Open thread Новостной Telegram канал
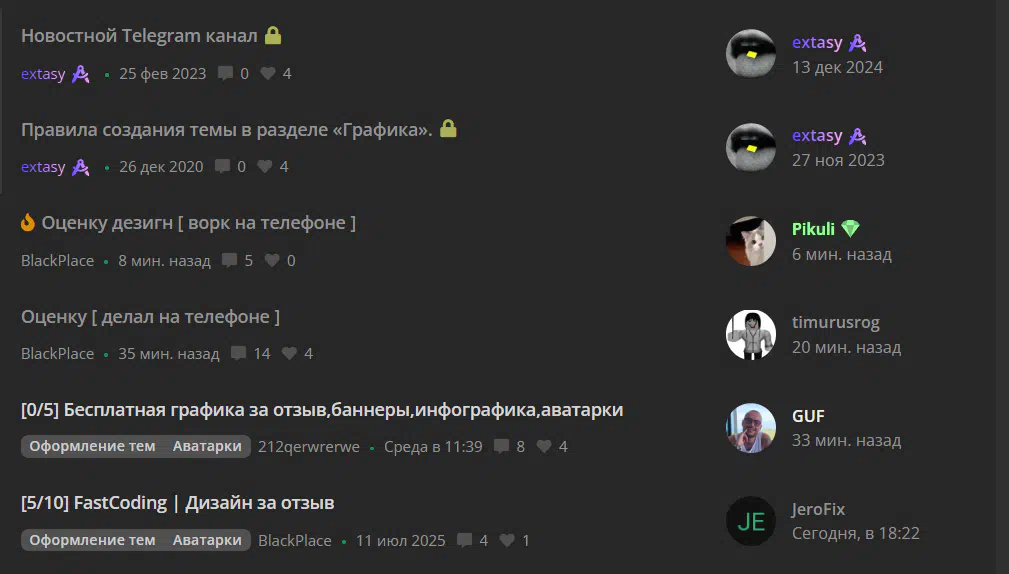 click(139, 35)
